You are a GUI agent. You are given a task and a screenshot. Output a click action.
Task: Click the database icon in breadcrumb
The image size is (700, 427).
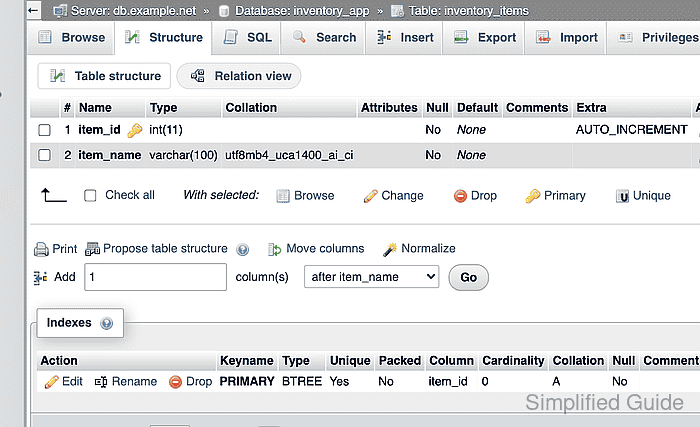pyautogui.click(x=224, y=11)
